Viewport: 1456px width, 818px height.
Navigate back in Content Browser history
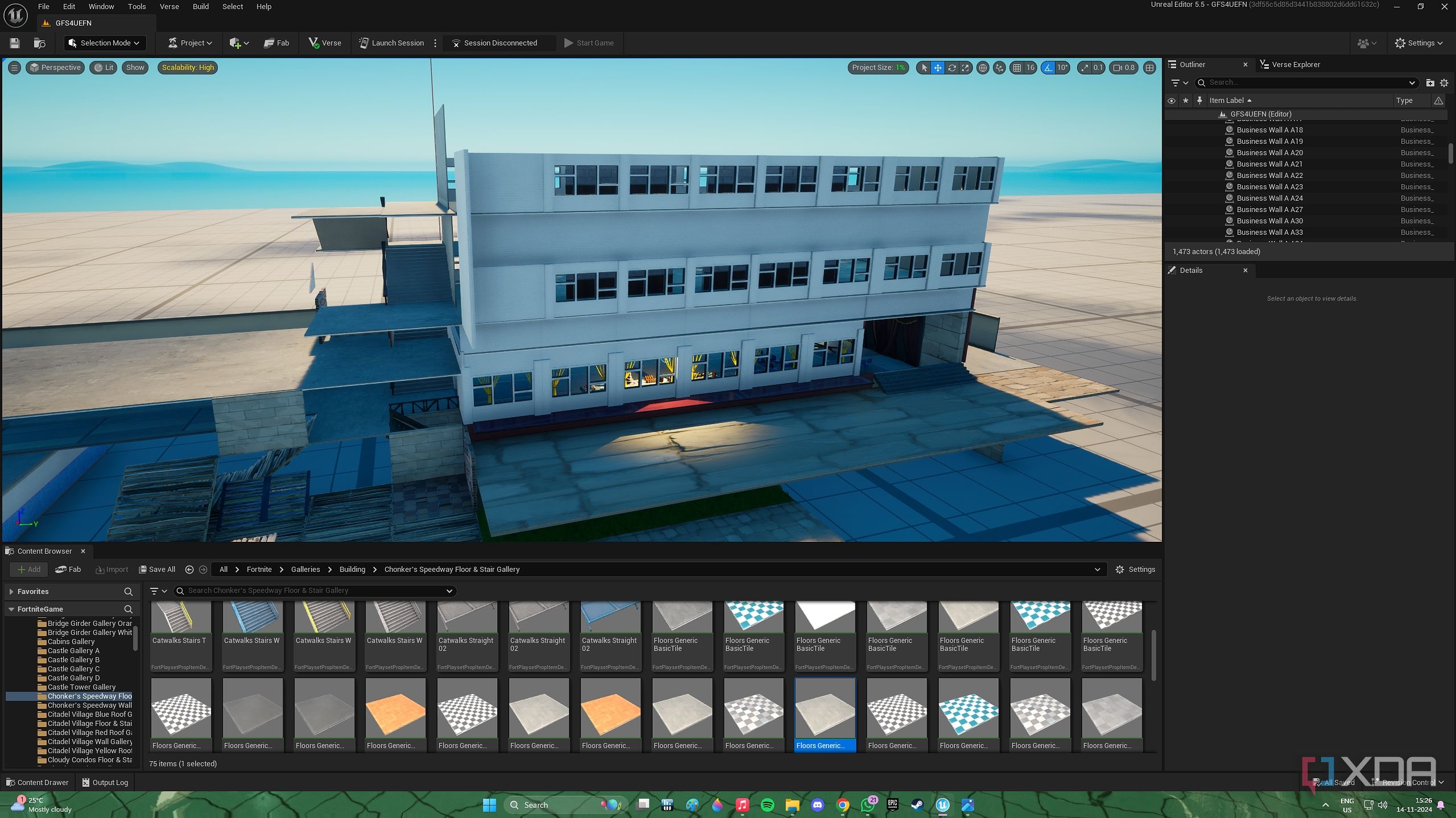[x=189, y=570]
